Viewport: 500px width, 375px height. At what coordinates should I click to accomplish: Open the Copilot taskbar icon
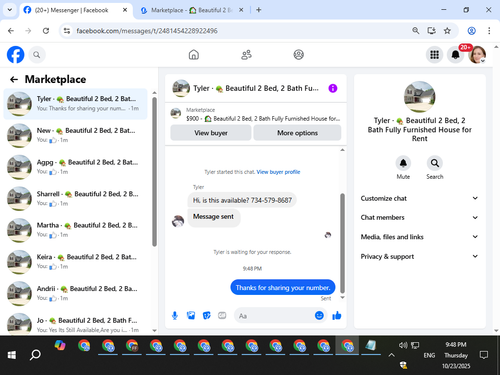(60, 346)
